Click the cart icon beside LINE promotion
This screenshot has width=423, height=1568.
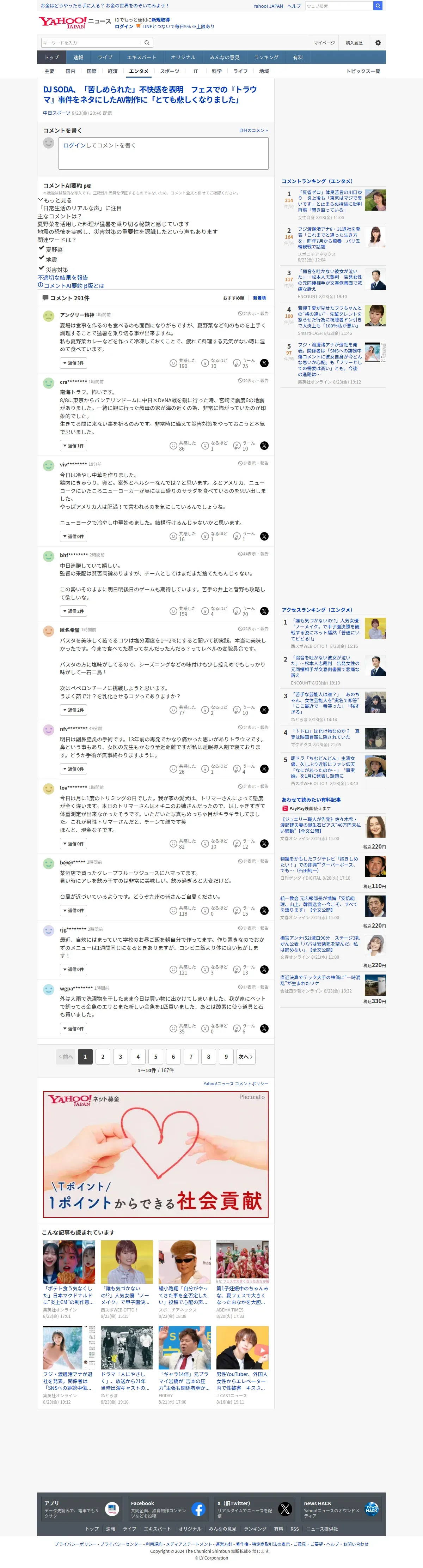pyautogui.click(x=138, y=27)
